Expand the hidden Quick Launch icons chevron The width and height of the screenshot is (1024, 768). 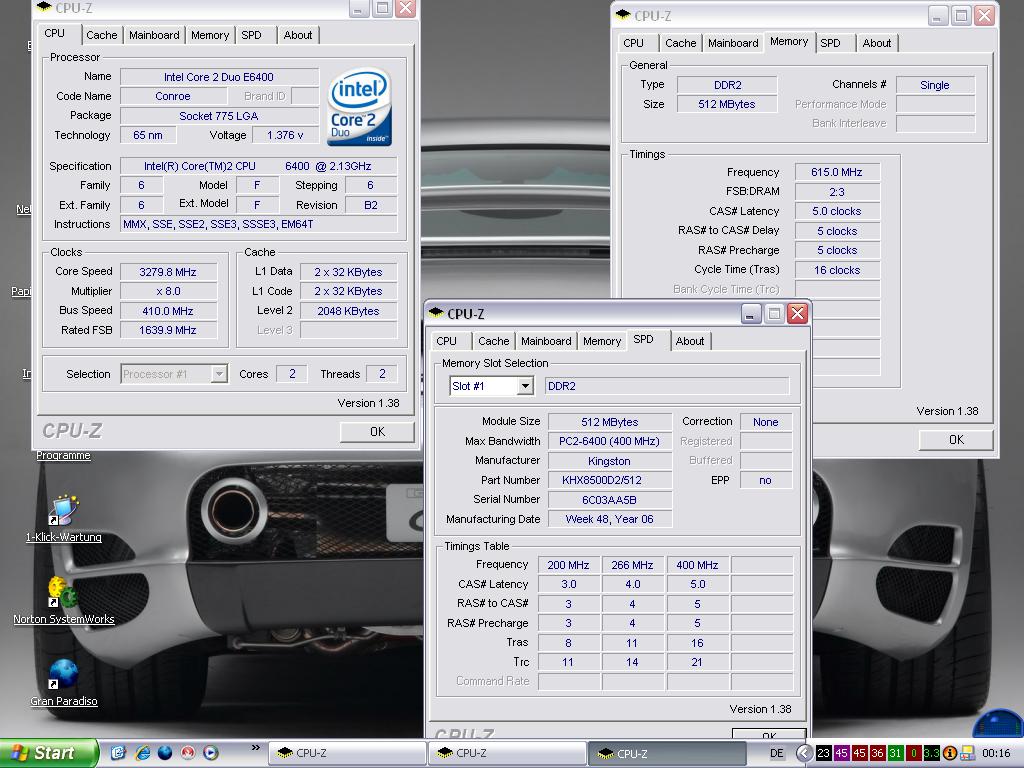[256, 747]
